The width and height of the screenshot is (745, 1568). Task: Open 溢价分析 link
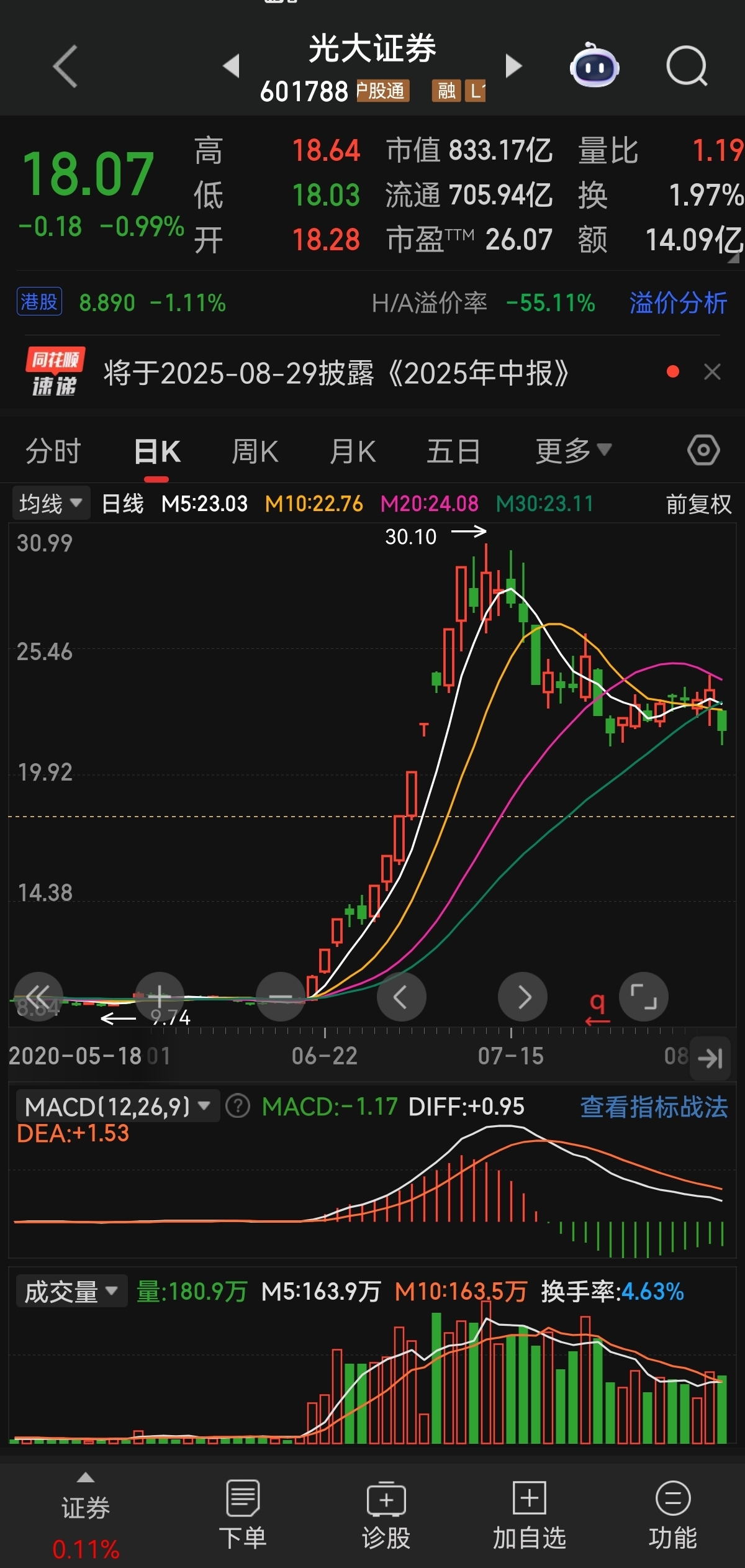pos(678,303)
